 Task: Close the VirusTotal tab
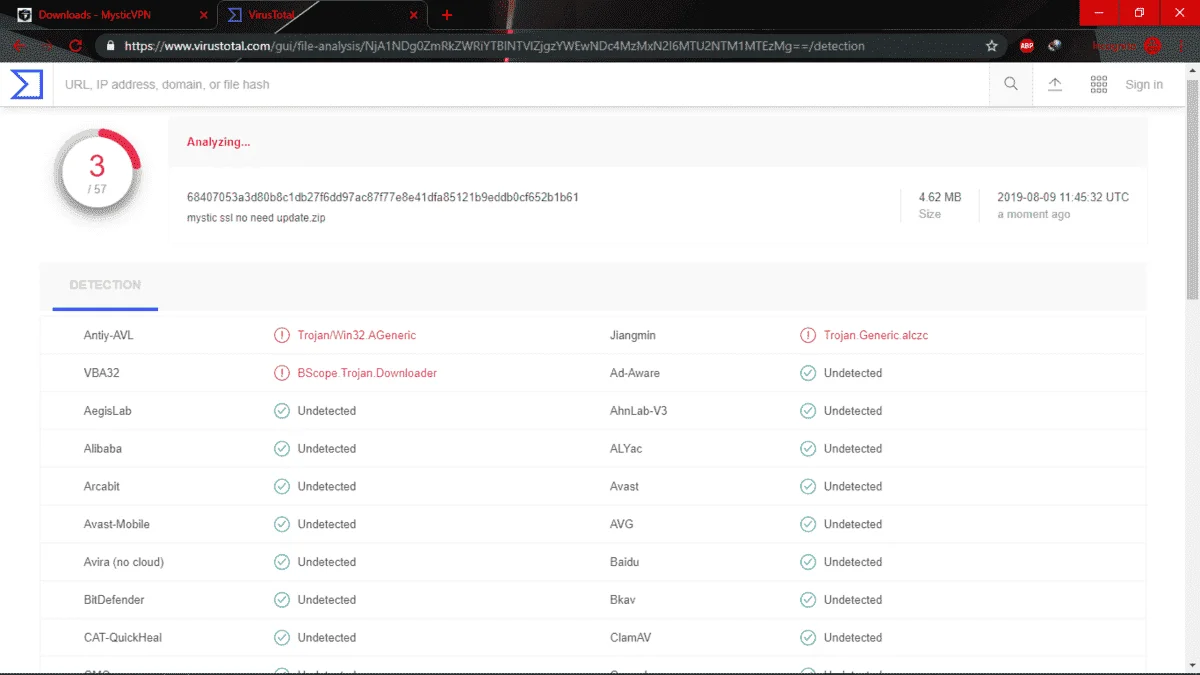click(x=414, y=15)
